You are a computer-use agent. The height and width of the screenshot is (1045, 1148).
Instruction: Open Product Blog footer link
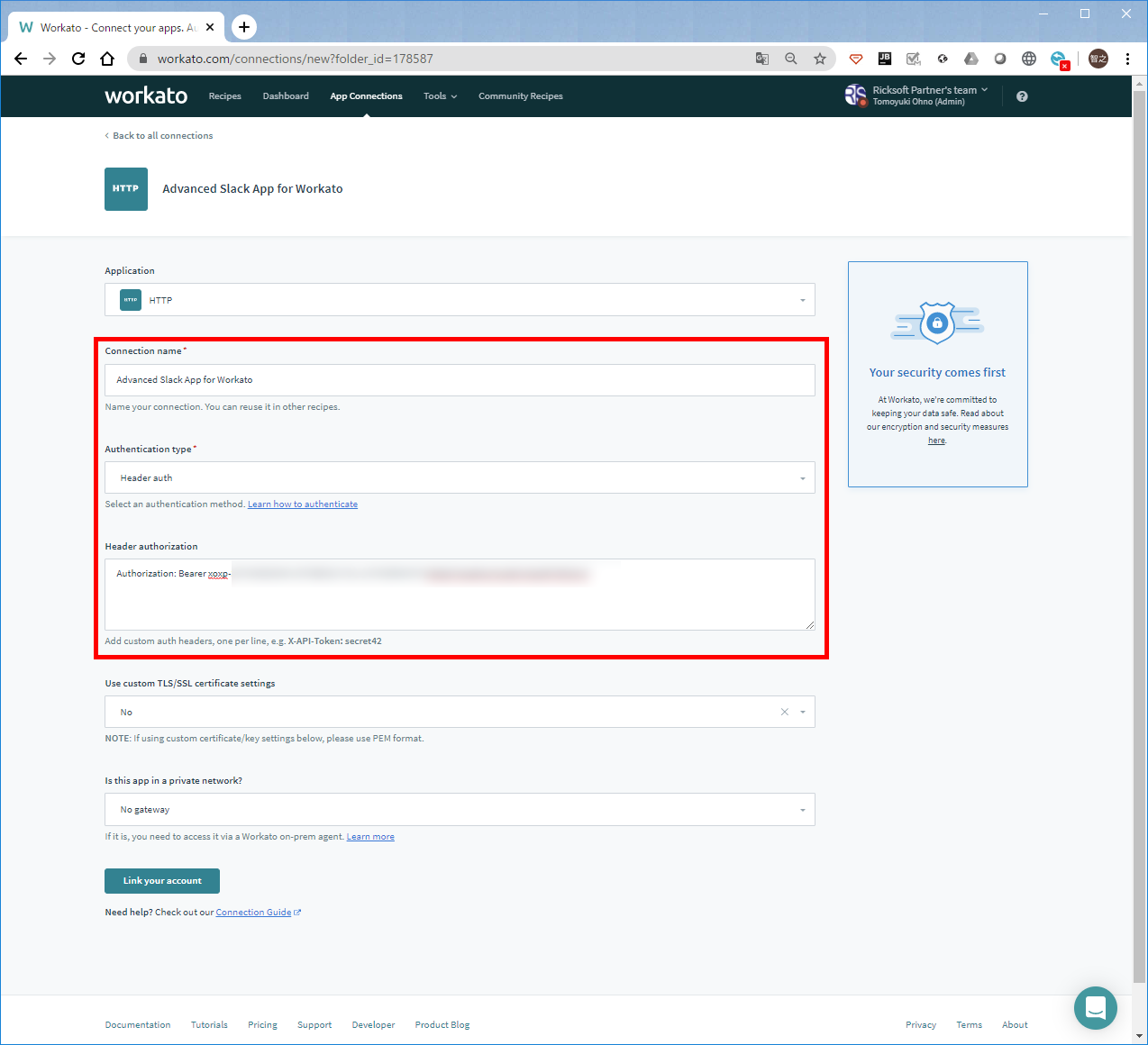tap(442, 1025)
